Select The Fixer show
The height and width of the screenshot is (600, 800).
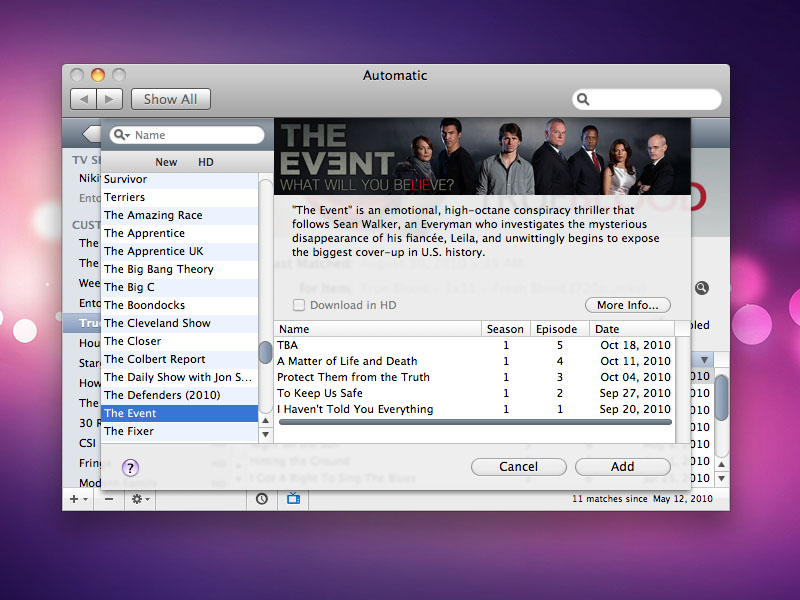coord(180,432)
